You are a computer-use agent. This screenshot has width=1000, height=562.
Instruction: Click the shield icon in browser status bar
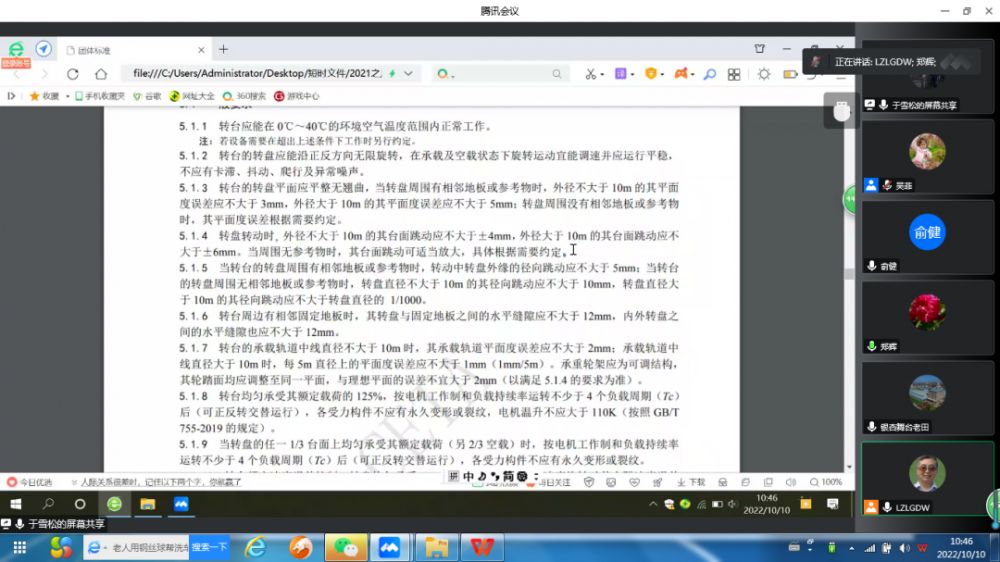tap(589, 482)
